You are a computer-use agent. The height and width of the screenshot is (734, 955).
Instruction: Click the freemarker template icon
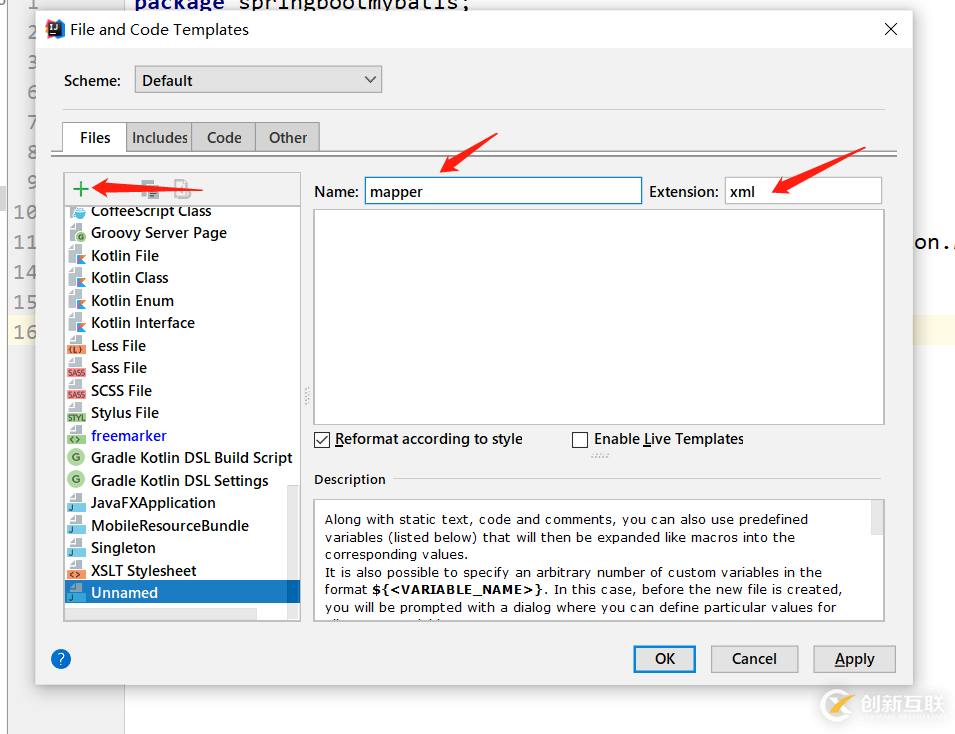pos(76,436)
